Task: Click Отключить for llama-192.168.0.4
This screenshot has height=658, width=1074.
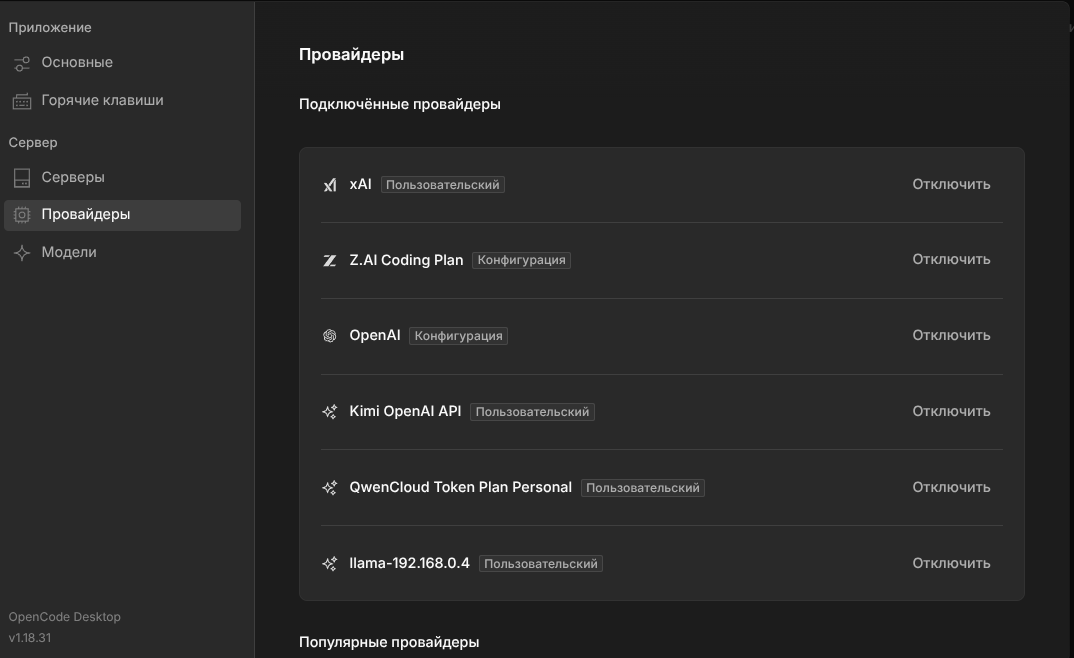Action: click(x=951, y=564)
